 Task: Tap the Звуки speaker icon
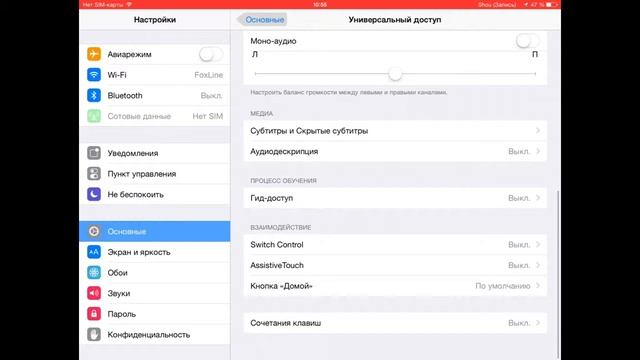(x=94, y=293)
